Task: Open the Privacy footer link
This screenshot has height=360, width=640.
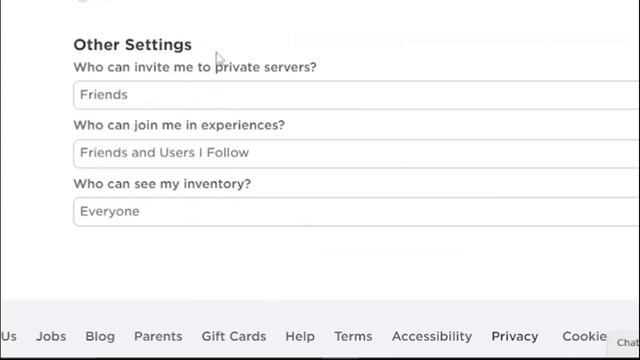Action: click(x=515, y=336)
